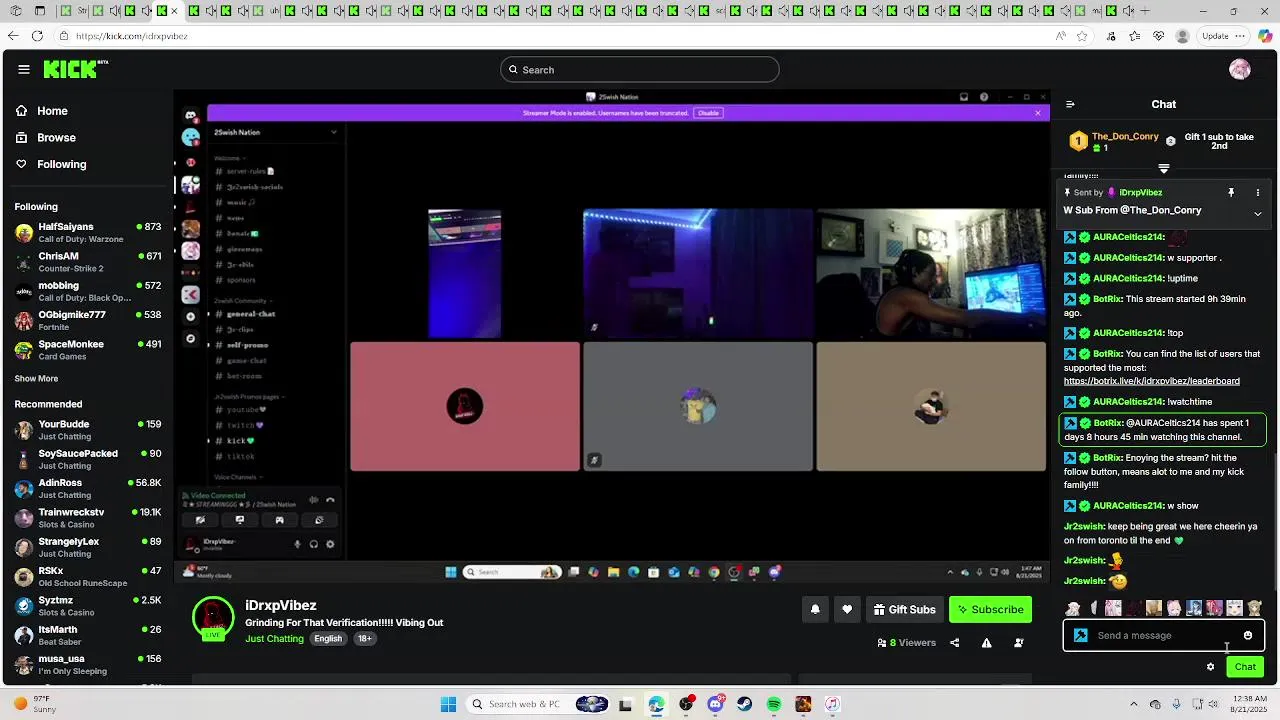Report the stream with the warning icon
Screen dimensions: 1280x720
[x=986, y=642]
